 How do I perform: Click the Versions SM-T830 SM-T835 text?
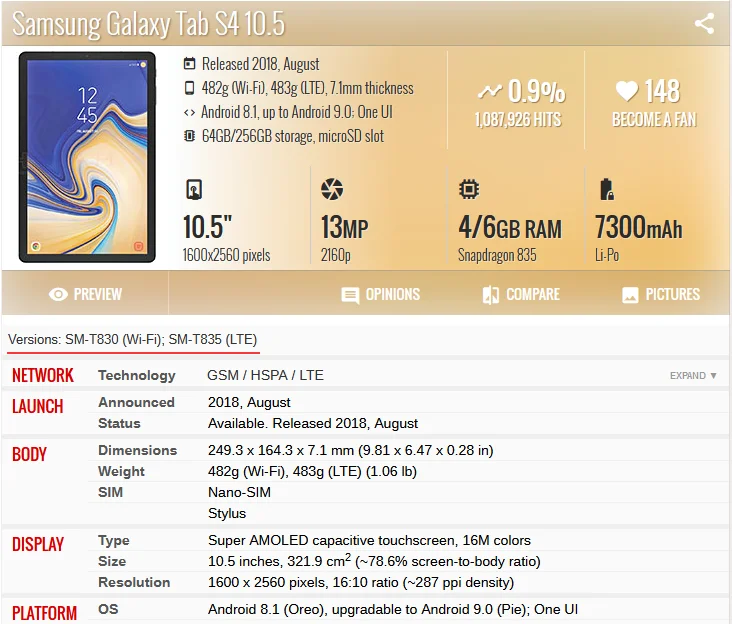click(x=133, y=339)
